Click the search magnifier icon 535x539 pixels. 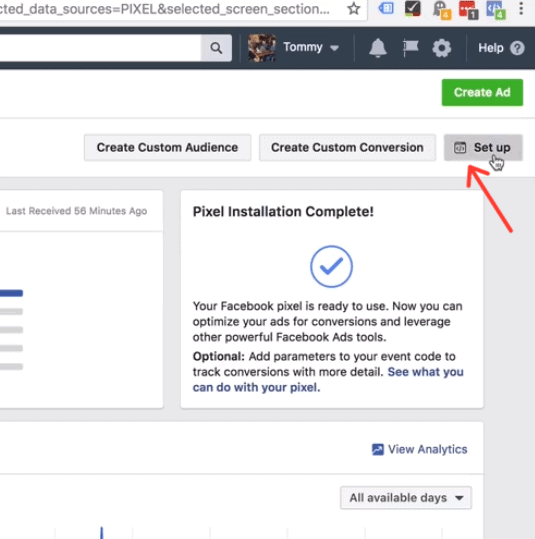(x=216, y=48)
